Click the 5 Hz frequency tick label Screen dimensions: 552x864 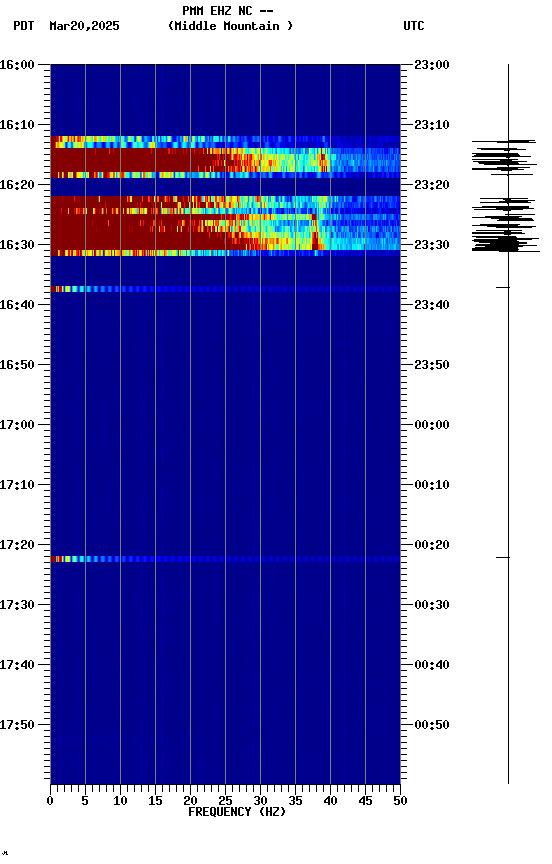tap(85, 801)
